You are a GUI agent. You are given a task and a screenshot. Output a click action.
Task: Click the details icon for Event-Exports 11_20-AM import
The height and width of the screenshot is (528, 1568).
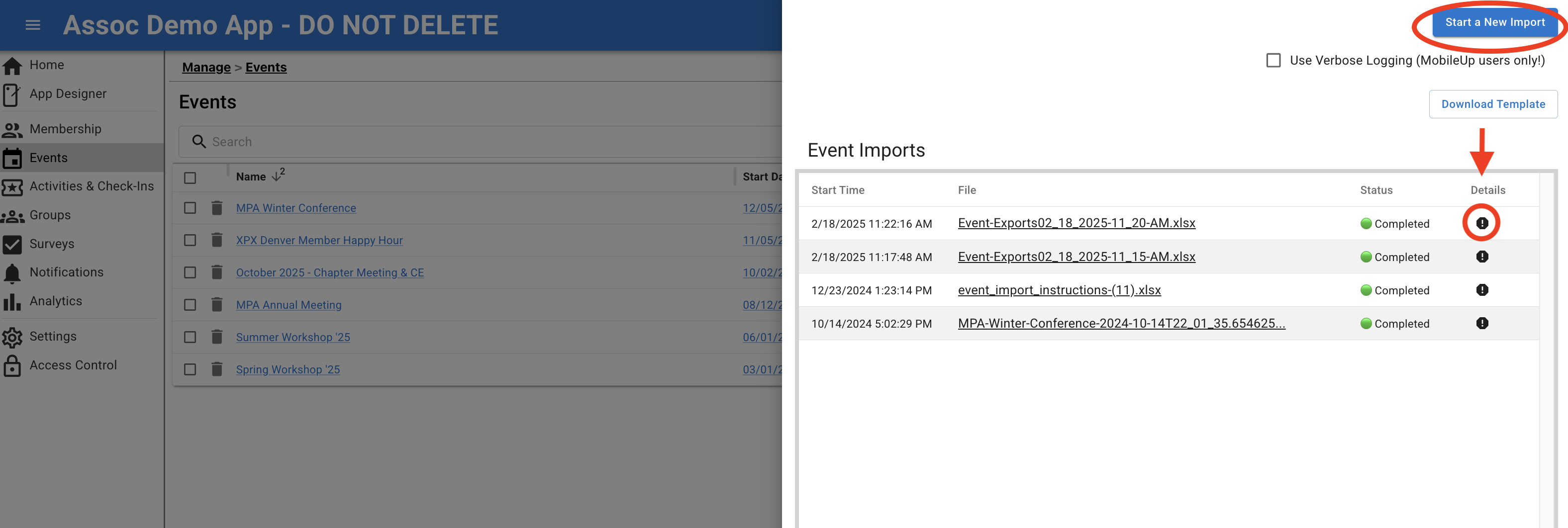click(1481, 223)
